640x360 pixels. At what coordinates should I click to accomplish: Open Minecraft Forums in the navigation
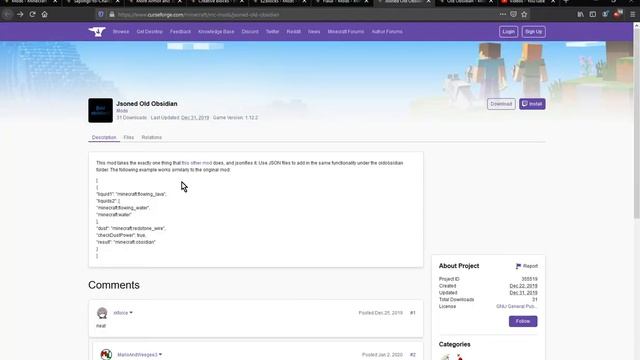tap(346, 31)
